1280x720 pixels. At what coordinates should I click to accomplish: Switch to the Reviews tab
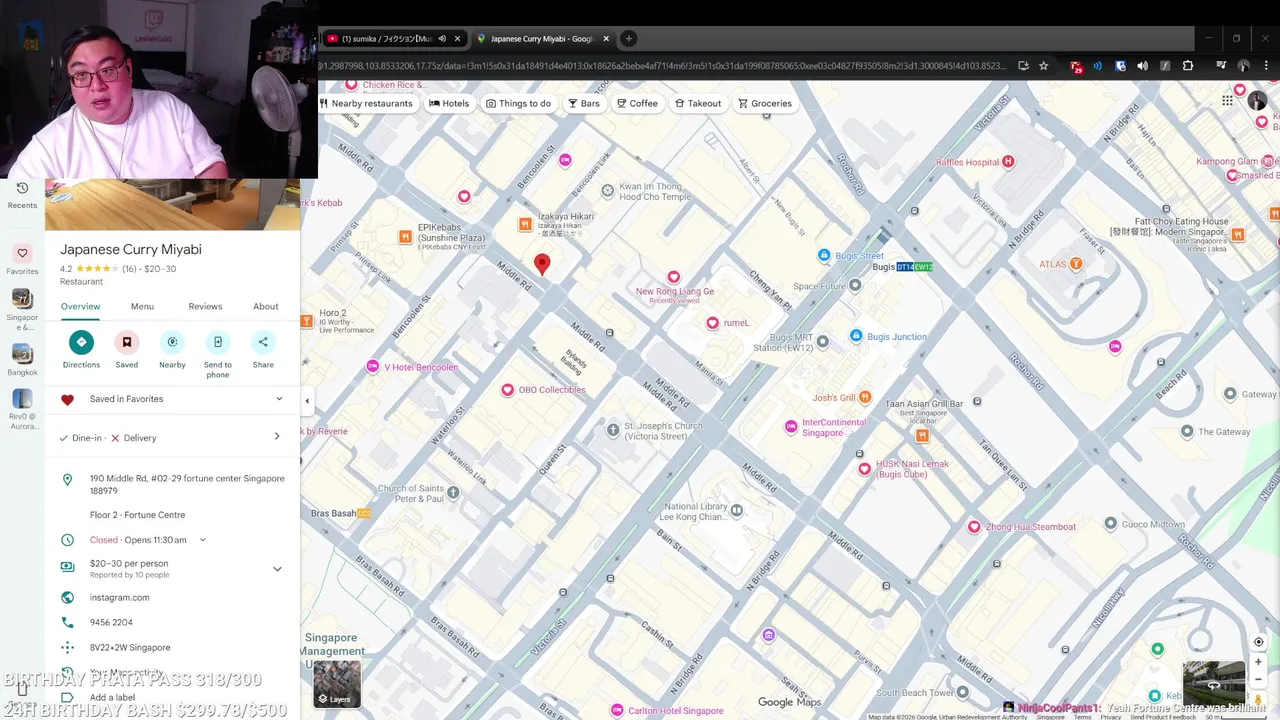(x=205, y=306)
